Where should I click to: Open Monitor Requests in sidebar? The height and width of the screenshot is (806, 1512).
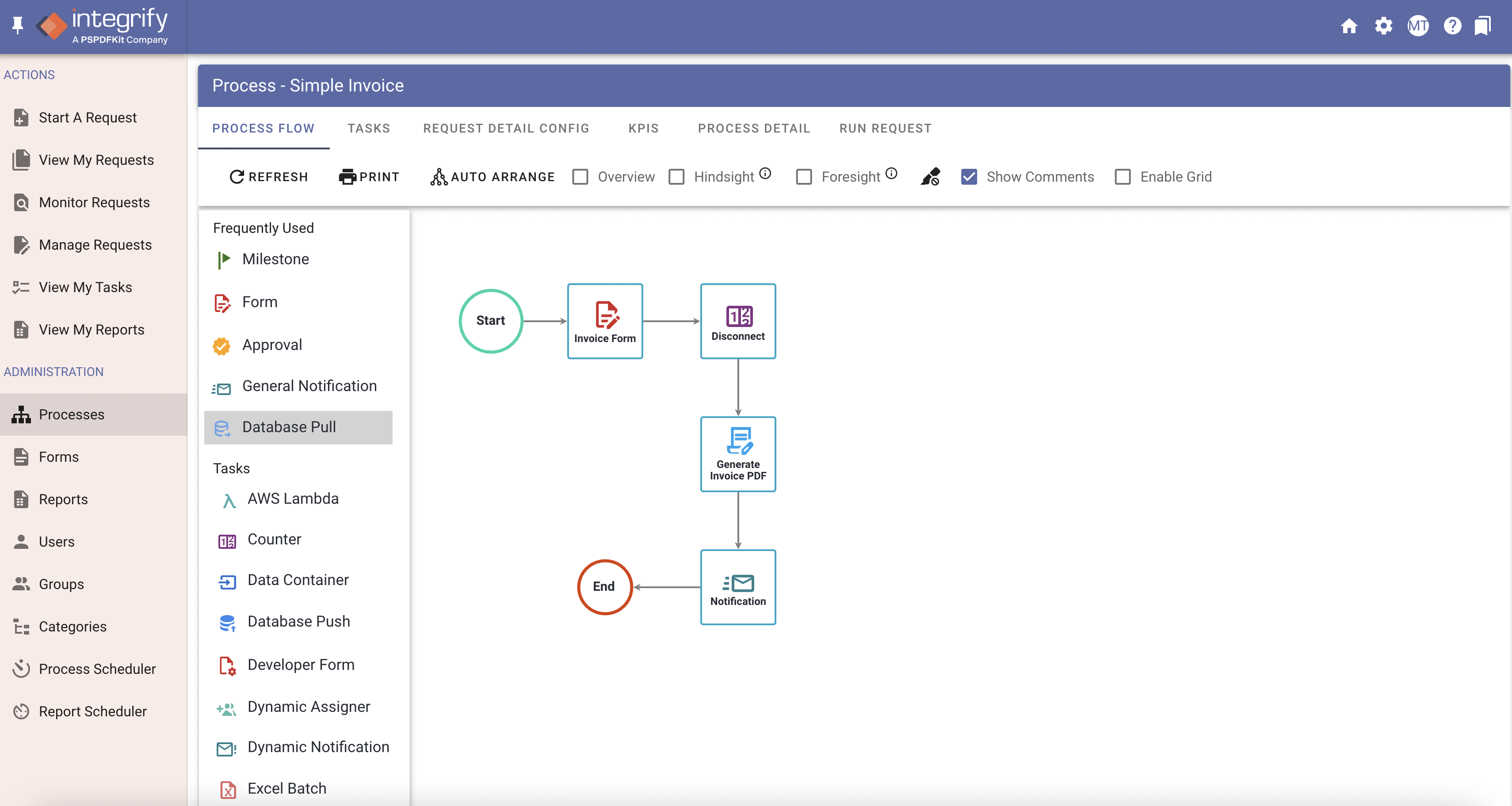tap(93, 203)
